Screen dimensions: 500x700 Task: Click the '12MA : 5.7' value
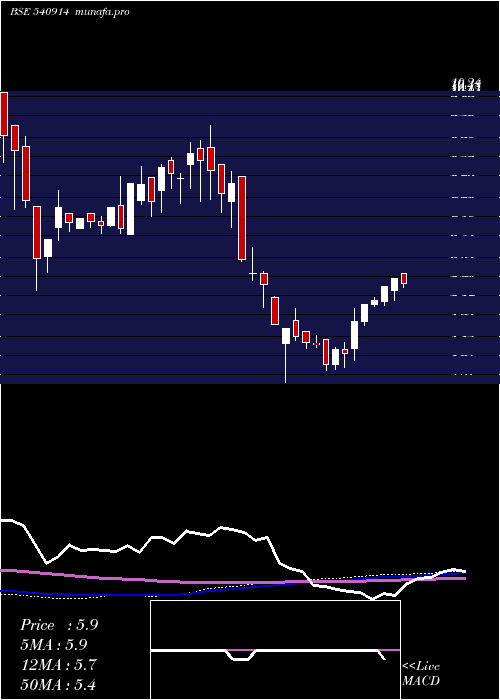[58, 665]
